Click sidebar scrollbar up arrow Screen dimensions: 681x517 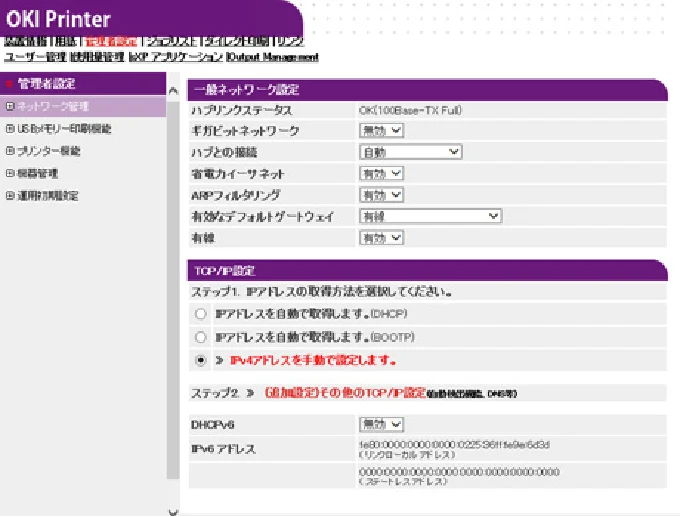pyautogui.click(x=173, y=91)
